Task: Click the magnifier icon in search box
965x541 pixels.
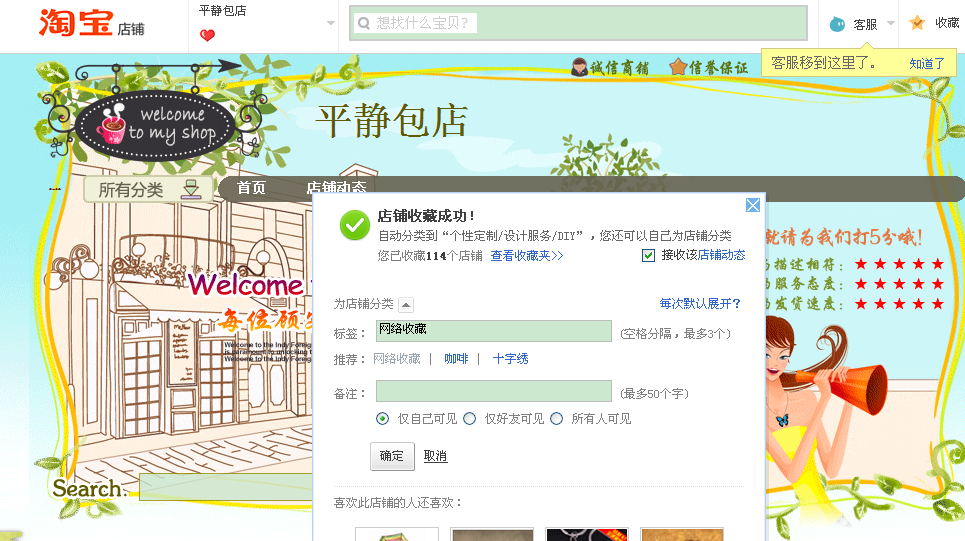Action: [x=364, y=23]
